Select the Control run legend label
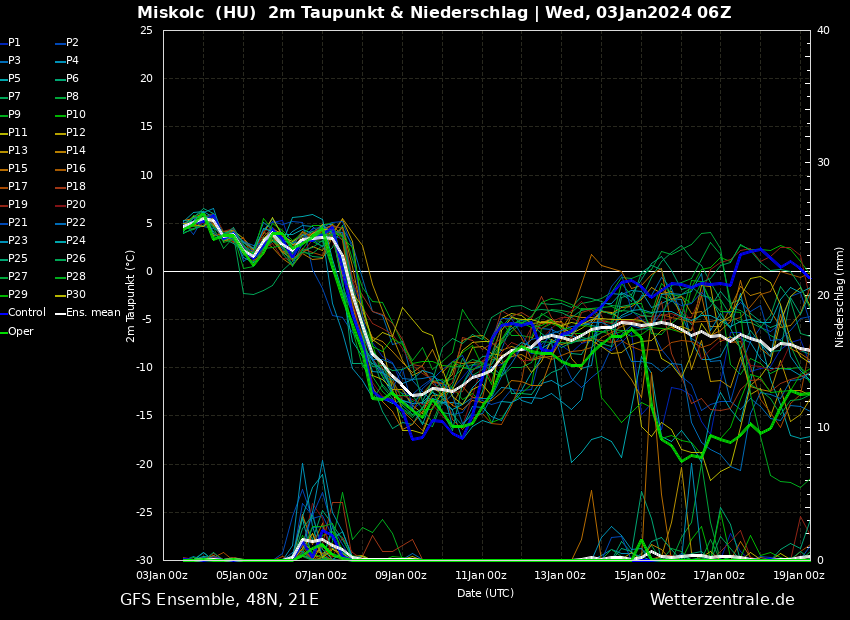 pyautogui.click(x=27, y=313)
